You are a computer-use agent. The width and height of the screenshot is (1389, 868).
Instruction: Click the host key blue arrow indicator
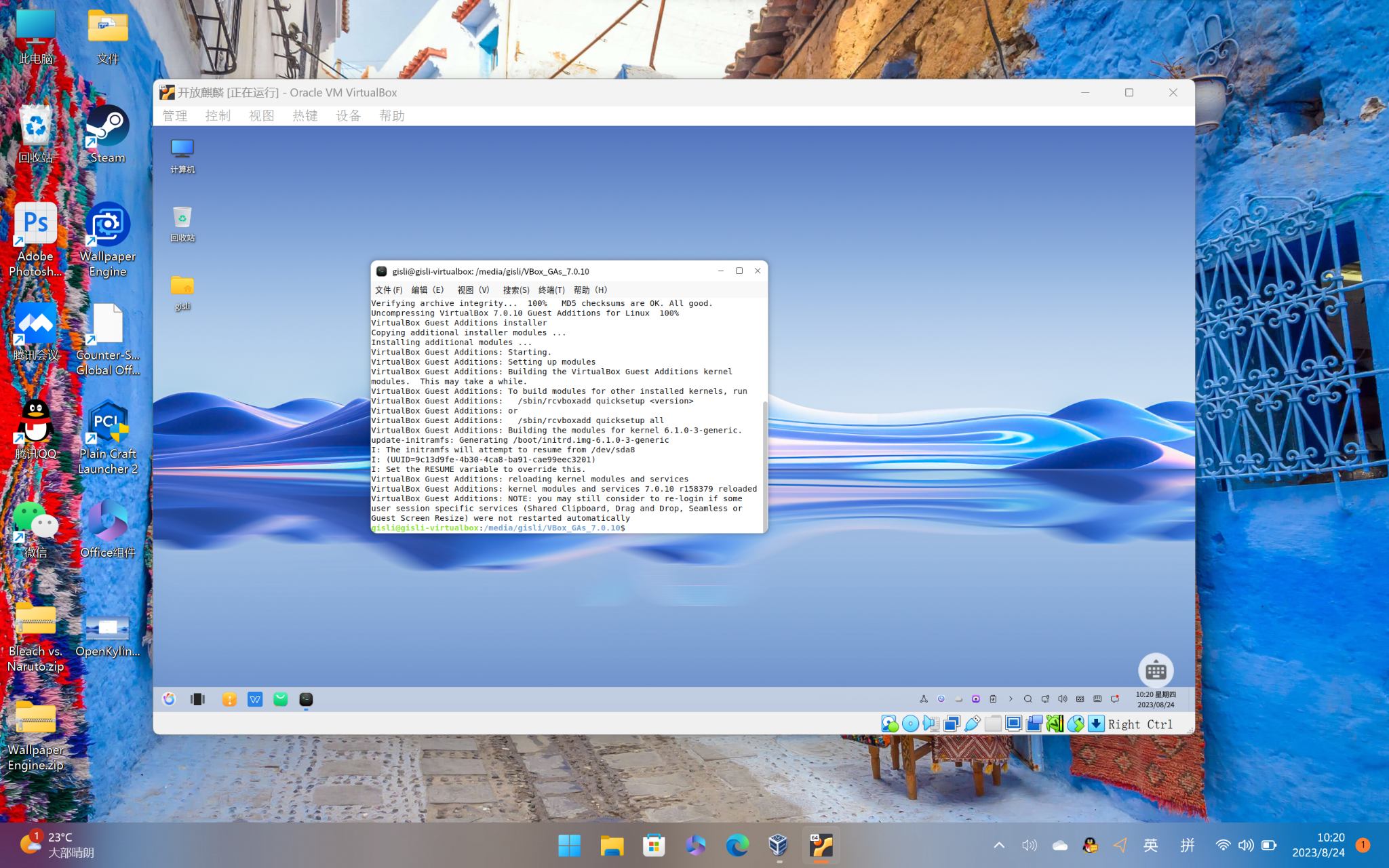(1096, 724)
